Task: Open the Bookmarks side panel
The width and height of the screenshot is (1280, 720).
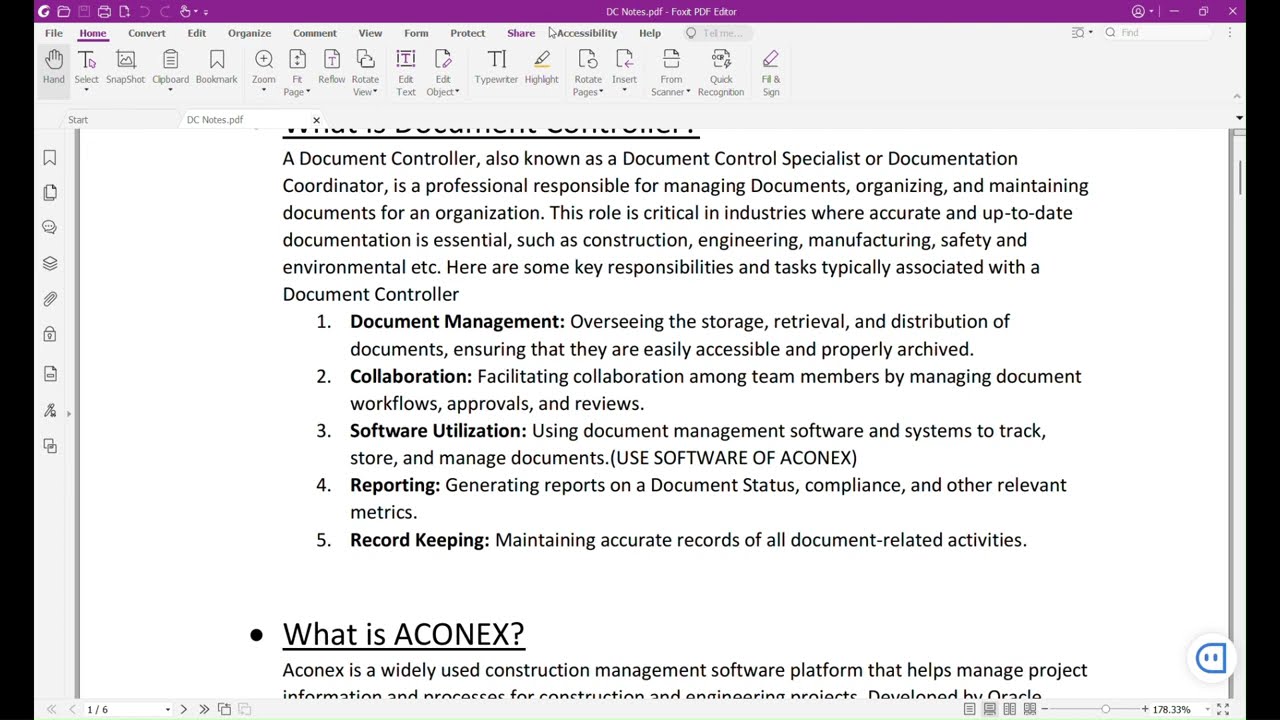Action: tap(50, 158)
